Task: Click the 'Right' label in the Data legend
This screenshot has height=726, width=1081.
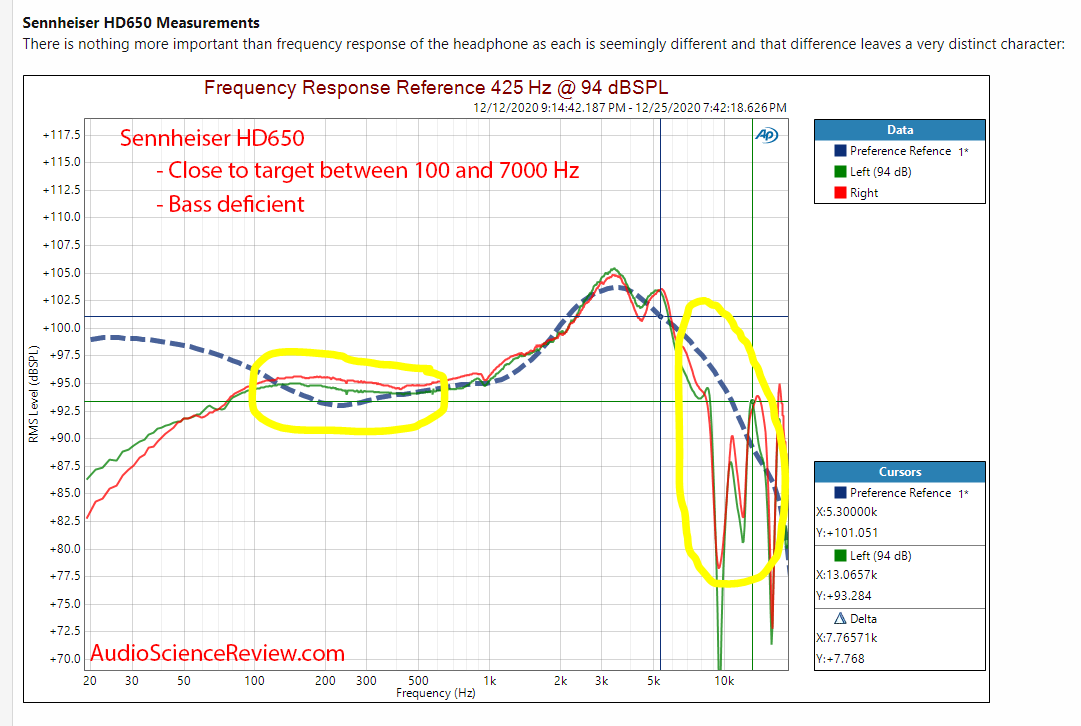Action: click(863, 193)
